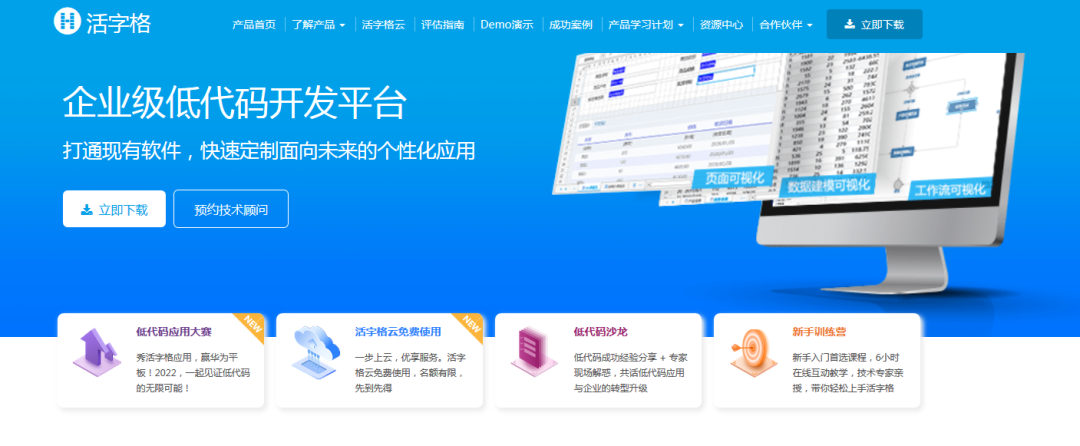This screenshot has height=446, width=1080.
Task: Click the 预约技术顾问 button
Action: [231, 209]
